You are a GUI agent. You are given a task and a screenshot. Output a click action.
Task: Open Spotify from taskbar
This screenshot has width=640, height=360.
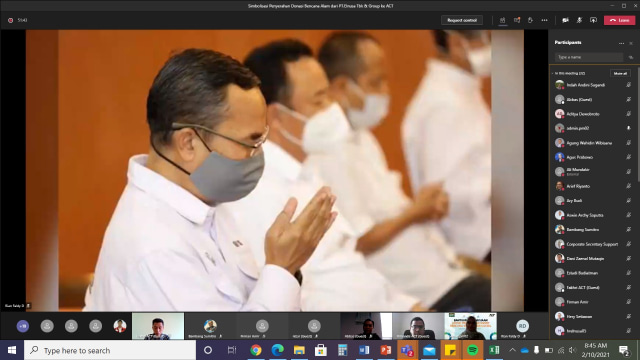(x=472, y=350)
